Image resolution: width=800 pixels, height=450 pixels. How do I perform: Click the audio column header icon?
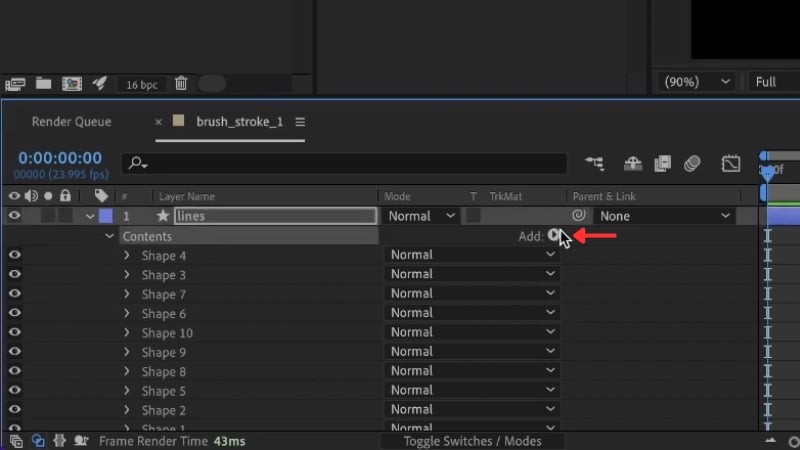31,196
